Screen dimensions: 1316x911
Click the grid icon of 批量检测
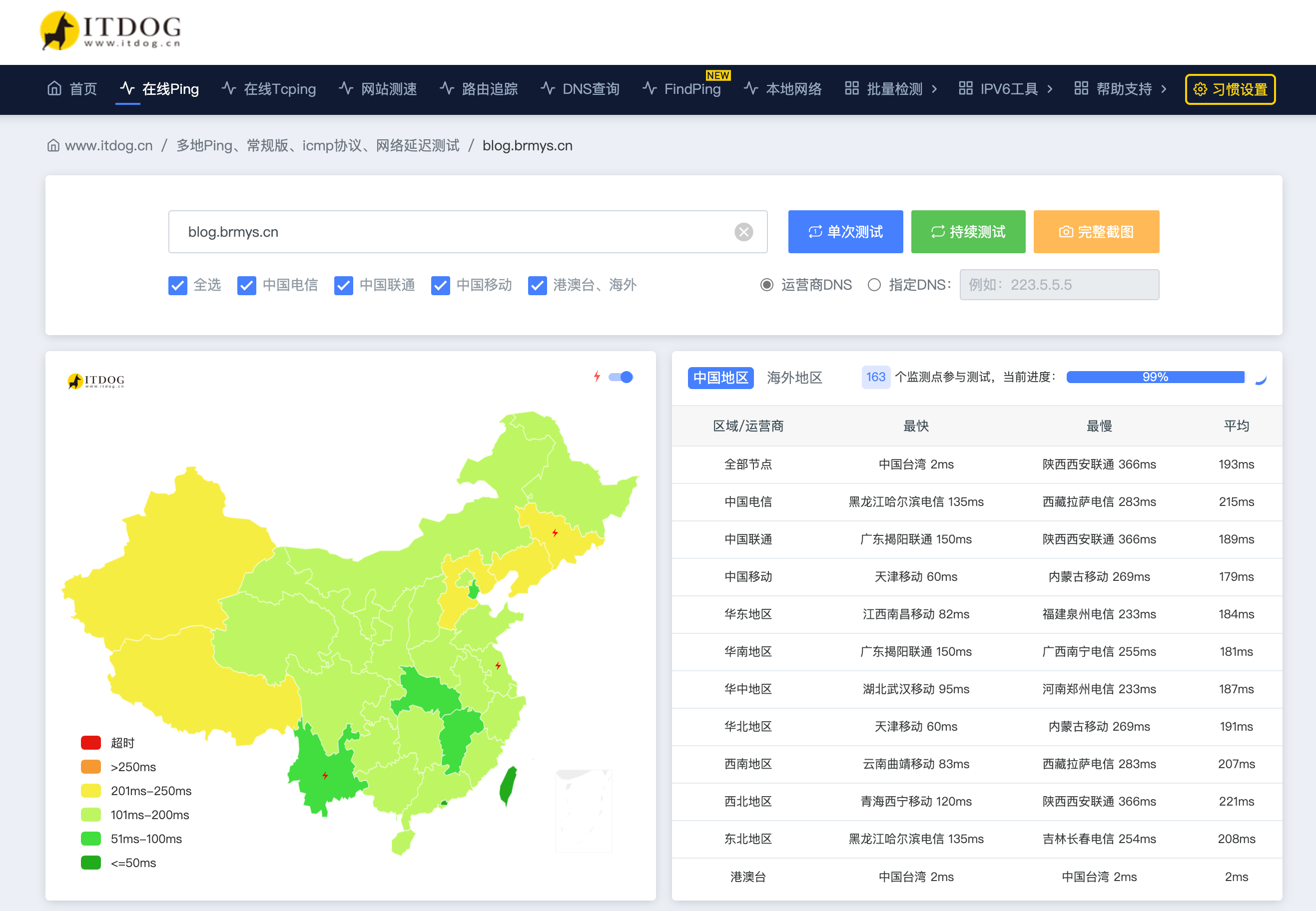(x=851, y=88)
